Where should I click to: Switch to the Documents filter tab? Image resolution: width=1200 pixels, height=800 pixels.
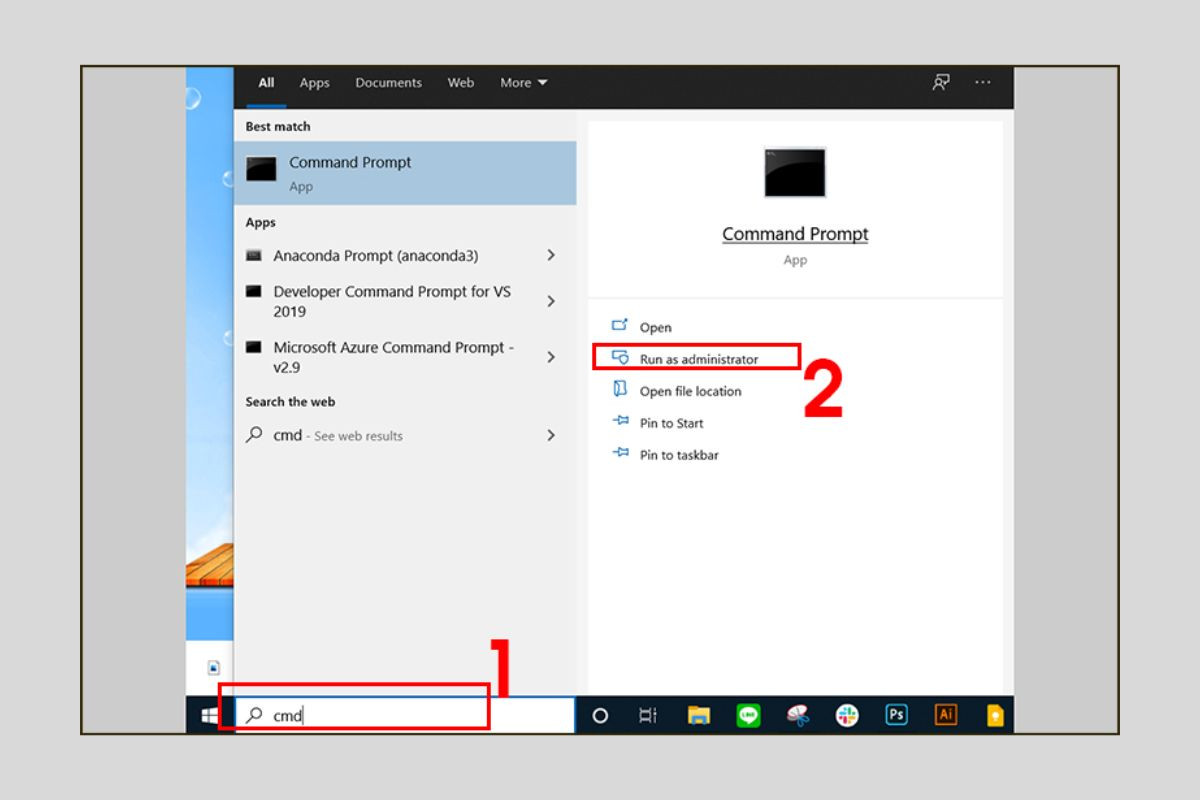pyautogui.click(x=388, y=83)
